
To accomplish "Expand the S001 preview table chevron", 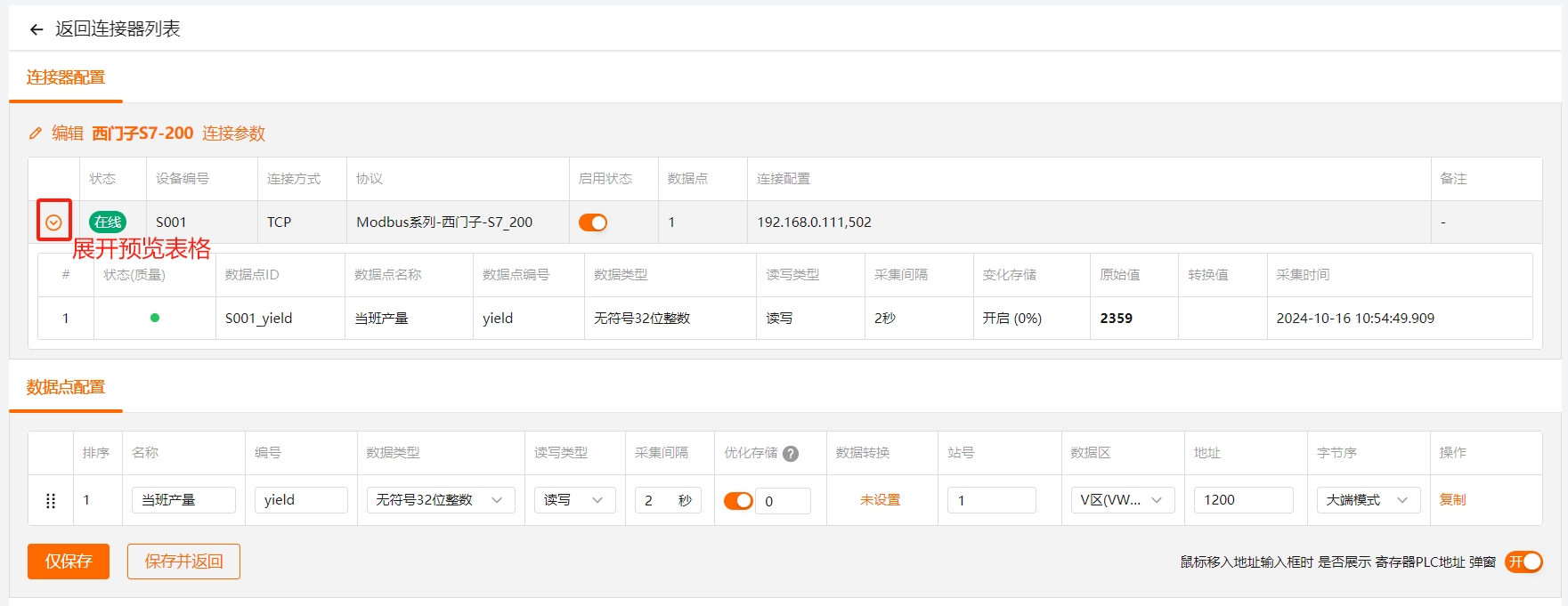I will coord(53,222).
